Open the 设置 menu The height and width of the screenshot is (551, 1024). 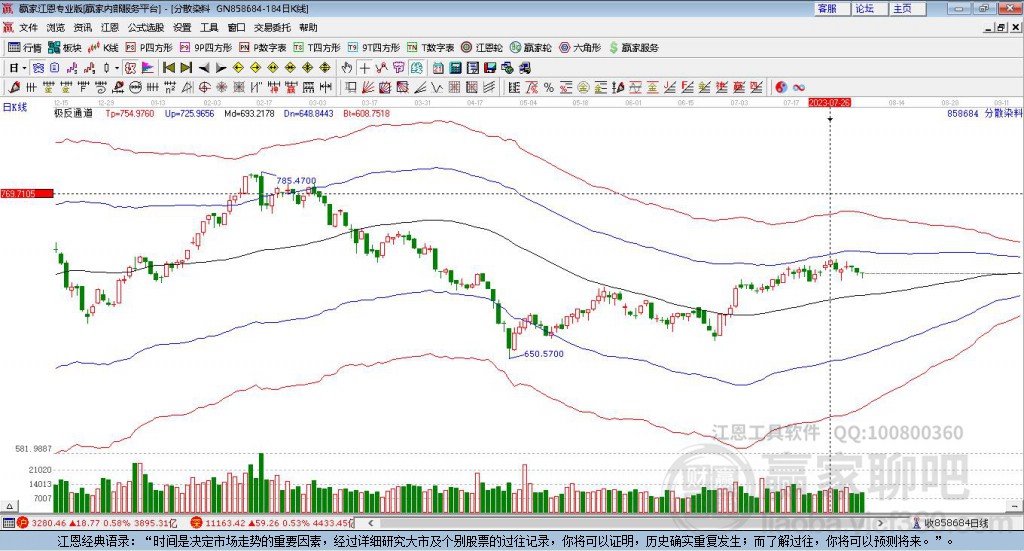182,27
